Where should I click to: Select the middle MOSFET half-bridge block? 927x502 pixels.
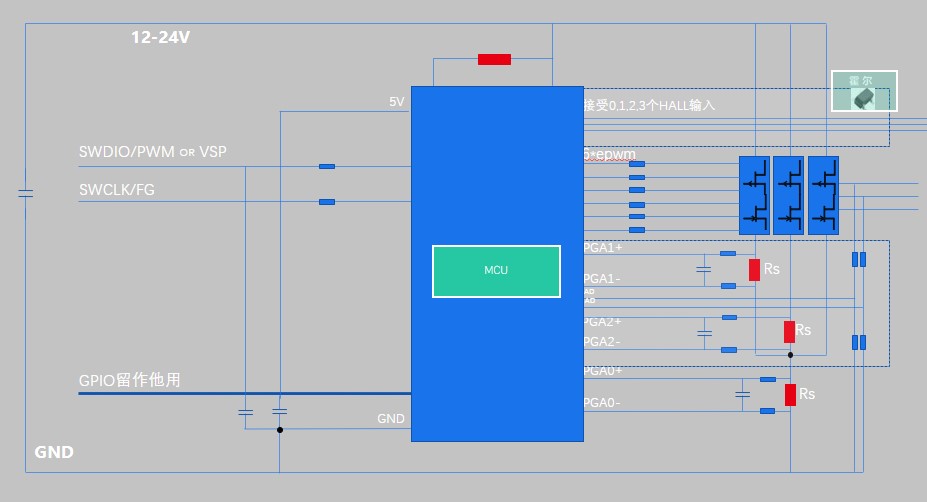(x=788, y=195)
